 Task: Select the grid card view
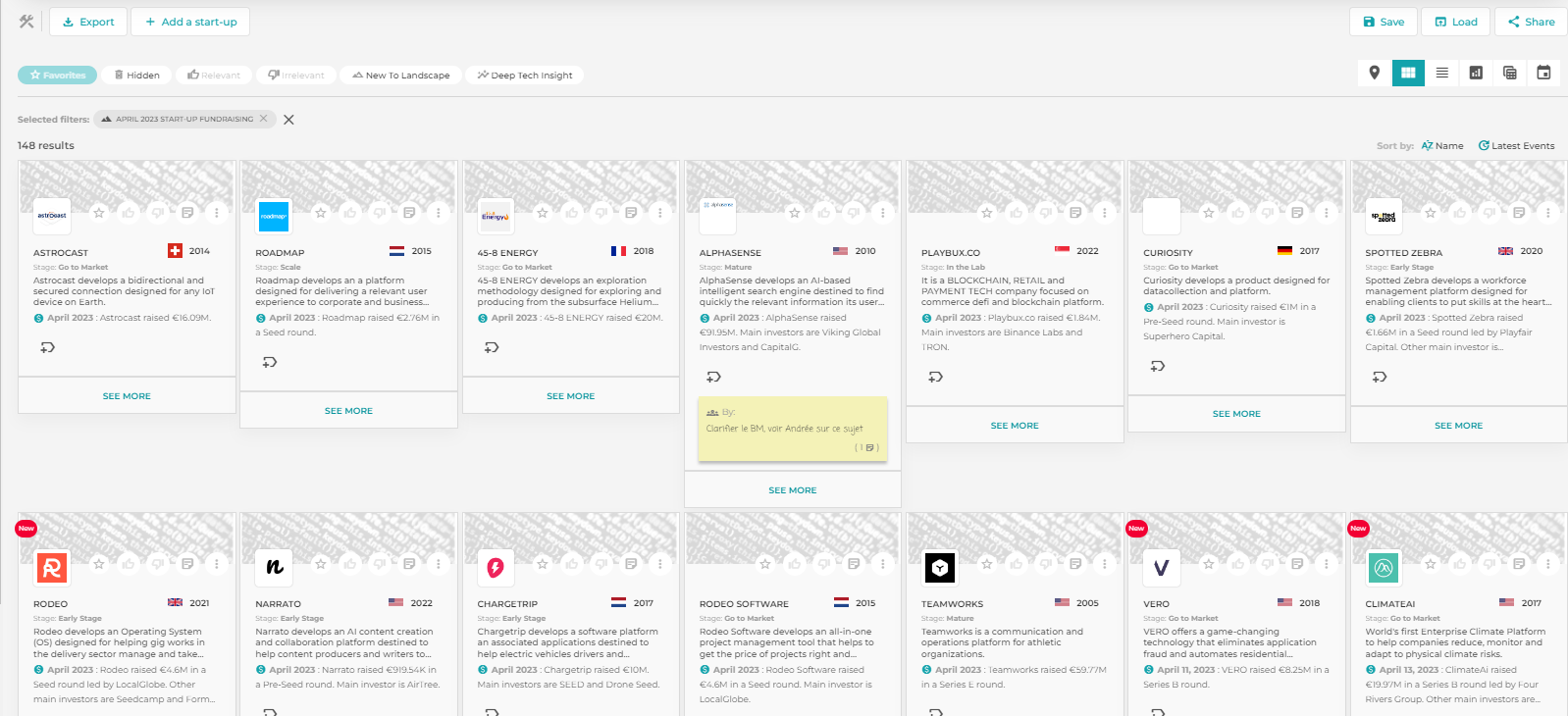coord(1408,73)
